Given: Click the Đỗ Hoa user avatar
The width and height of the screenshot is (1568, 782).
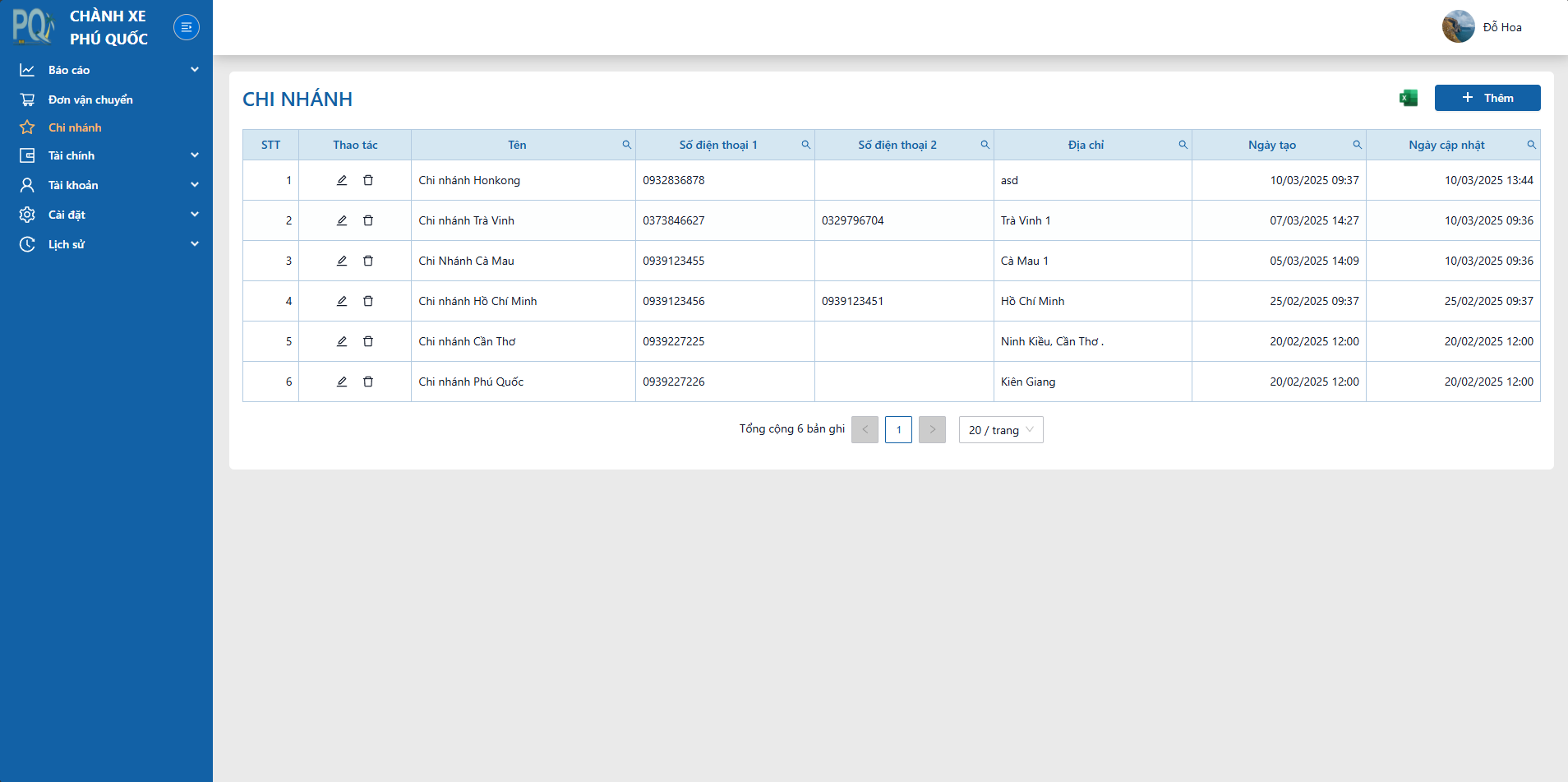Looking at the screenshot, I should coord(1459,26).
